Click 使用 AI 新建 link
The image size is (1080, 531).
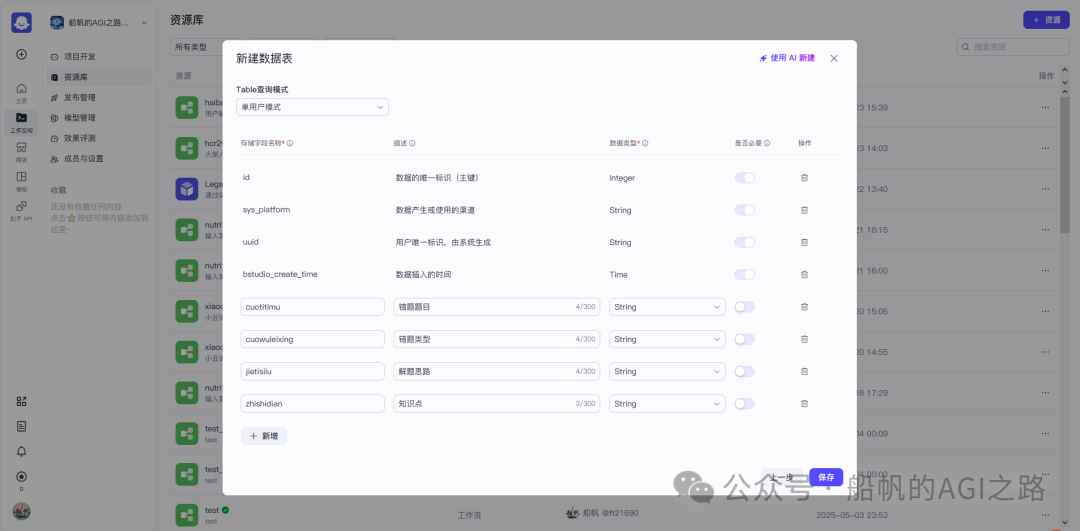click(787, 59)
